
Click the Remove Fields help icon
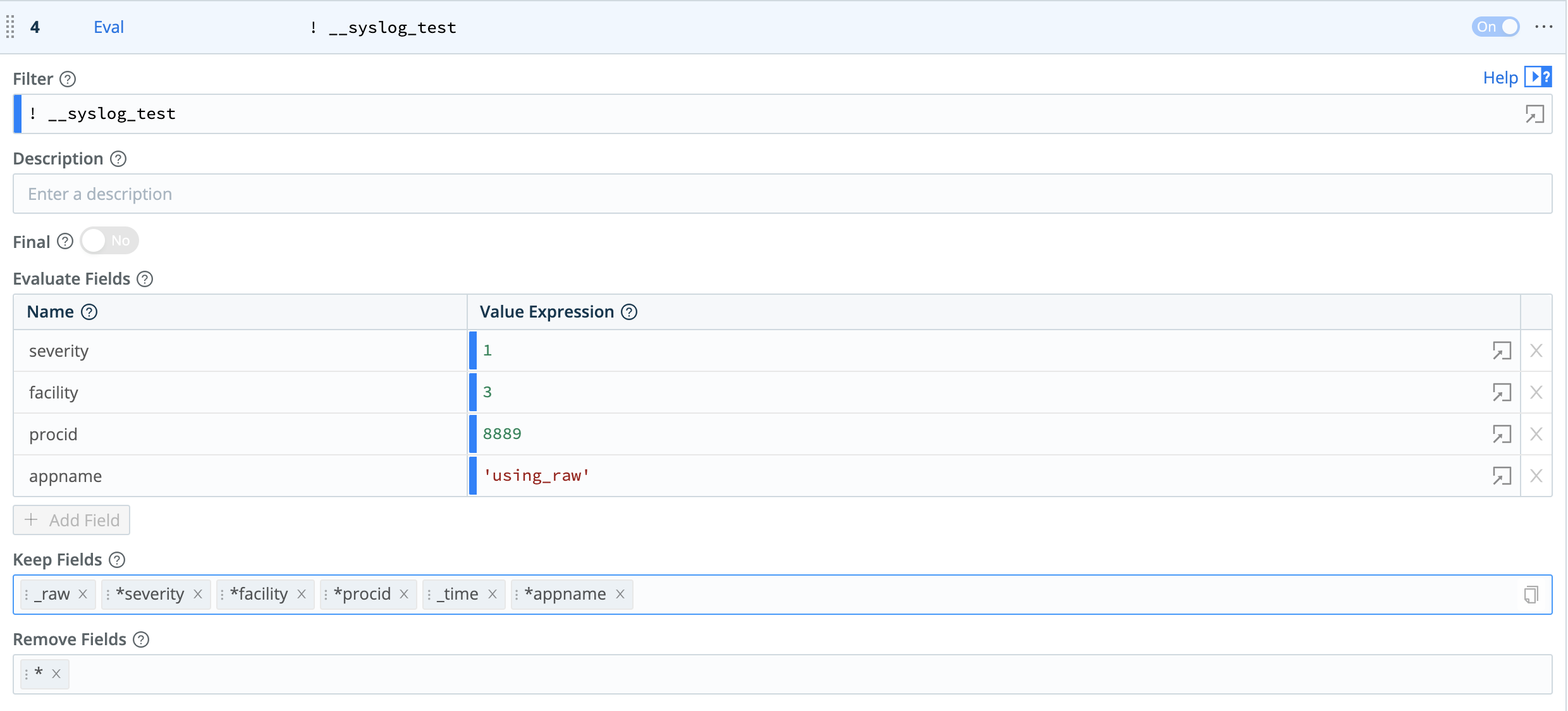coord(140,640)
